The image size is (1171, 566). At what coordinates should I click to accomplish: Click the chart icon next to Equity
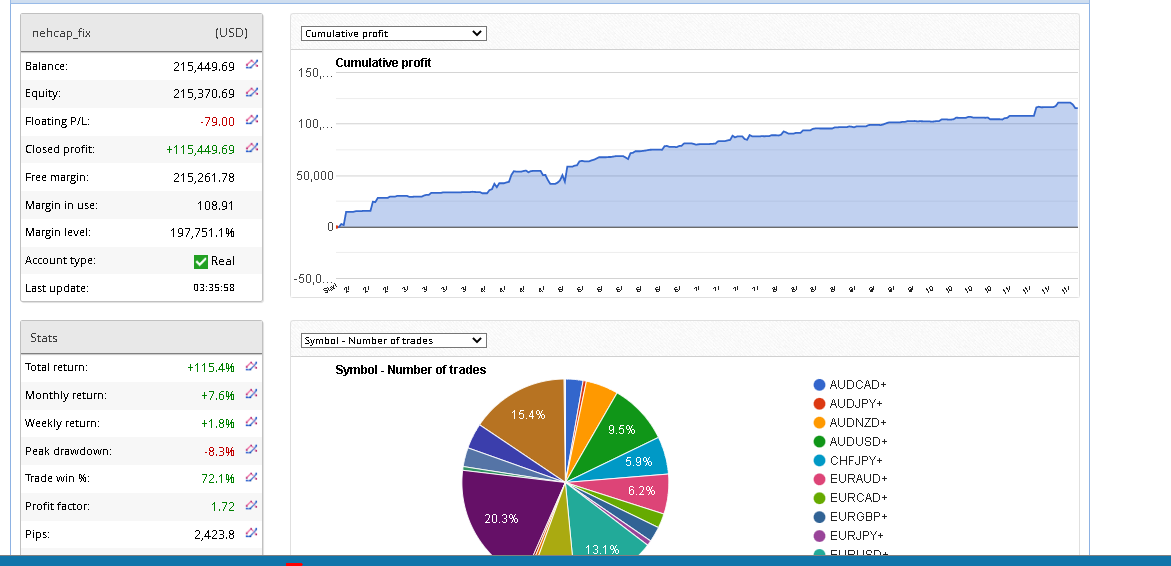(x=252, y=93)
